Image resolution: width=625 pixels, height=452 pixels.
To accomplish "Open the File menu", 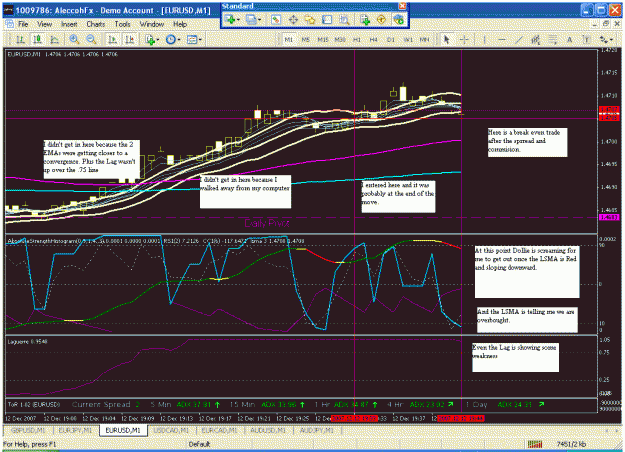I will point(23,24).
